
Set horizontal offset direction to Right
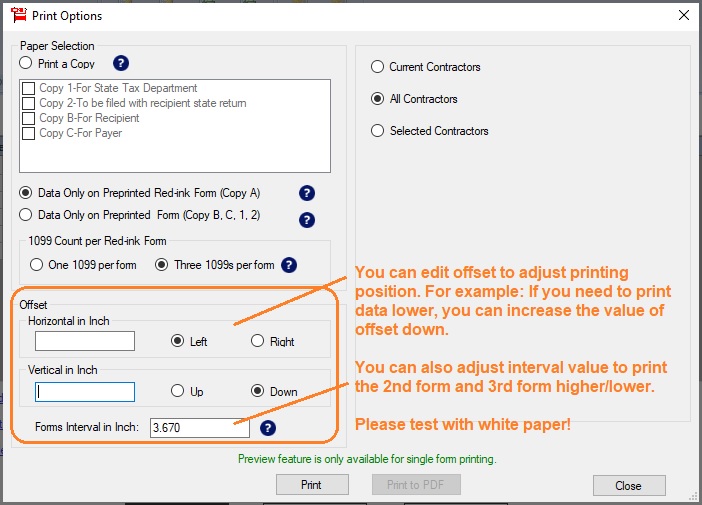point(258,341)
